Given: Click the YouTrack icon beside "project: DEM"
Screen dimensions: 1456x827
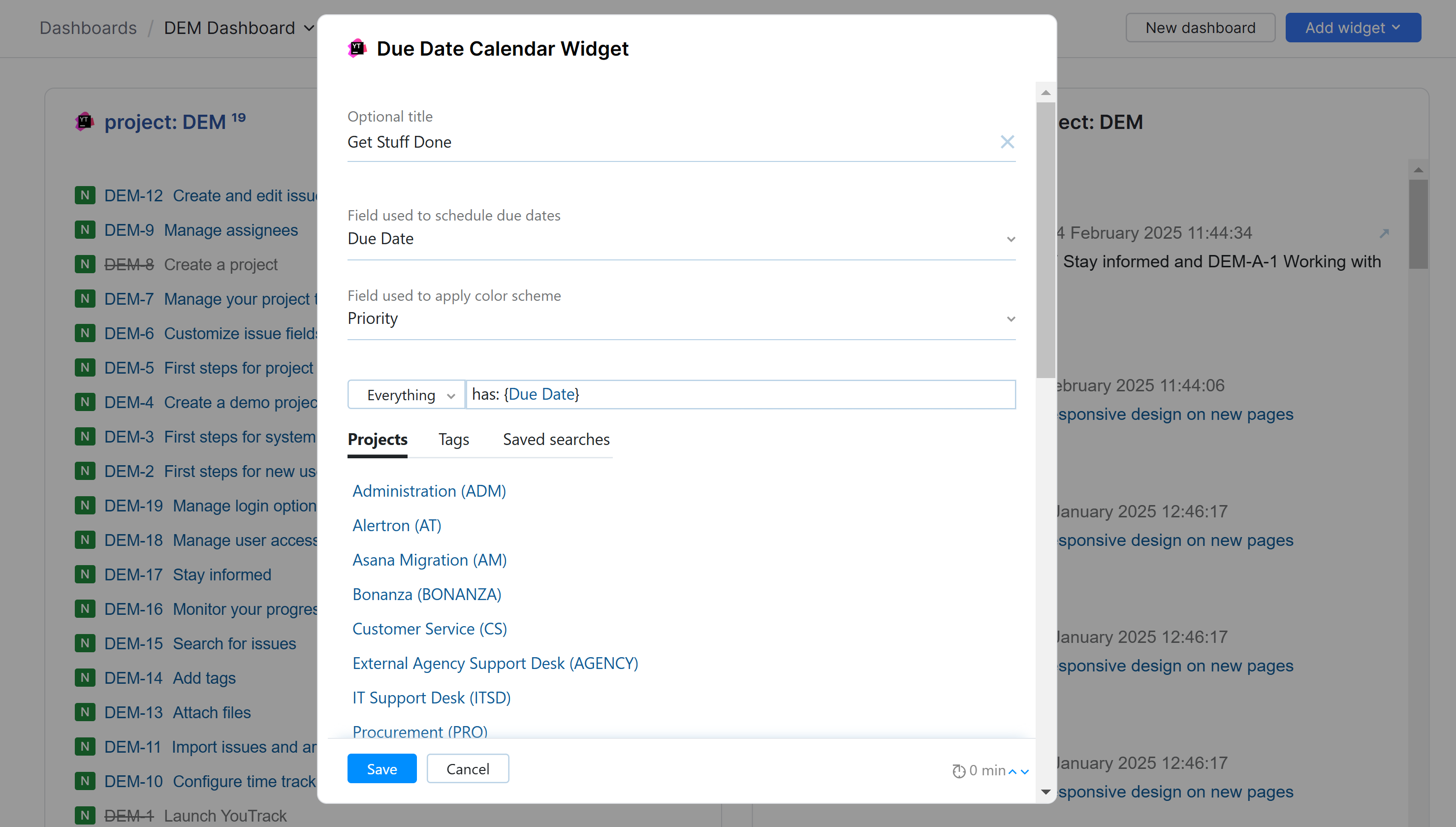Looking at the screenshot, I should click(x=84, y=121).
